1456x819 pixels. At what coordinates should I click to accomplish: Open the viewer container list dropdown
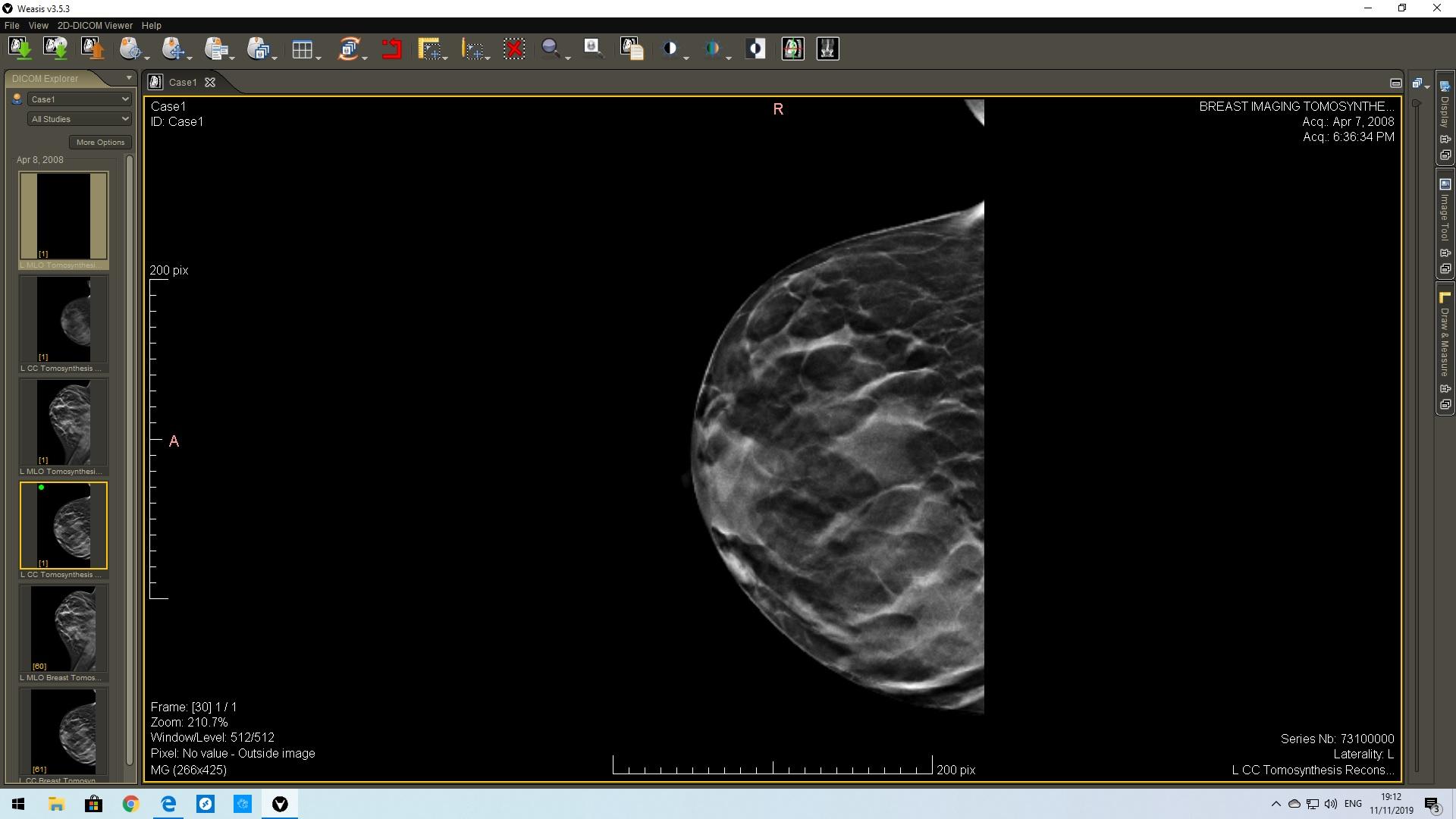(x=1420, y=83)
